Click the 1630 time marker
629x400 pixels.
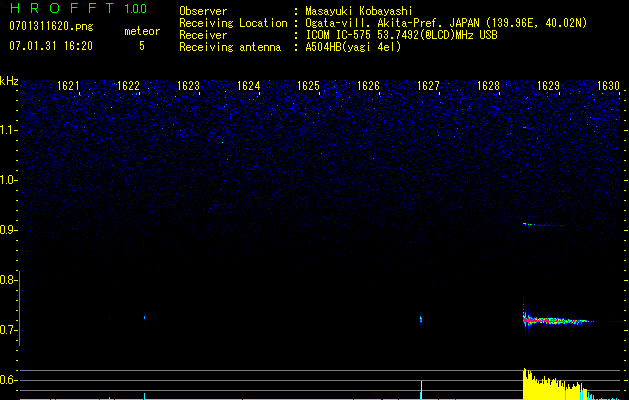click(x=609, y=86)
